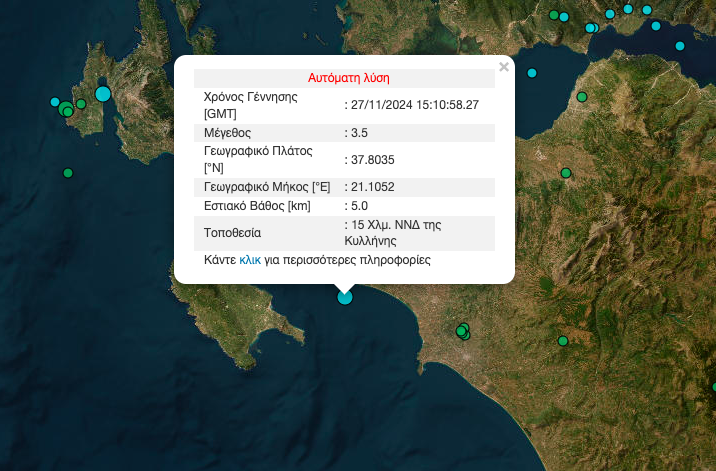Click the green marker inland, east of the Longitude row
Viewport: 716px width, 471px height.
(566, 173)
